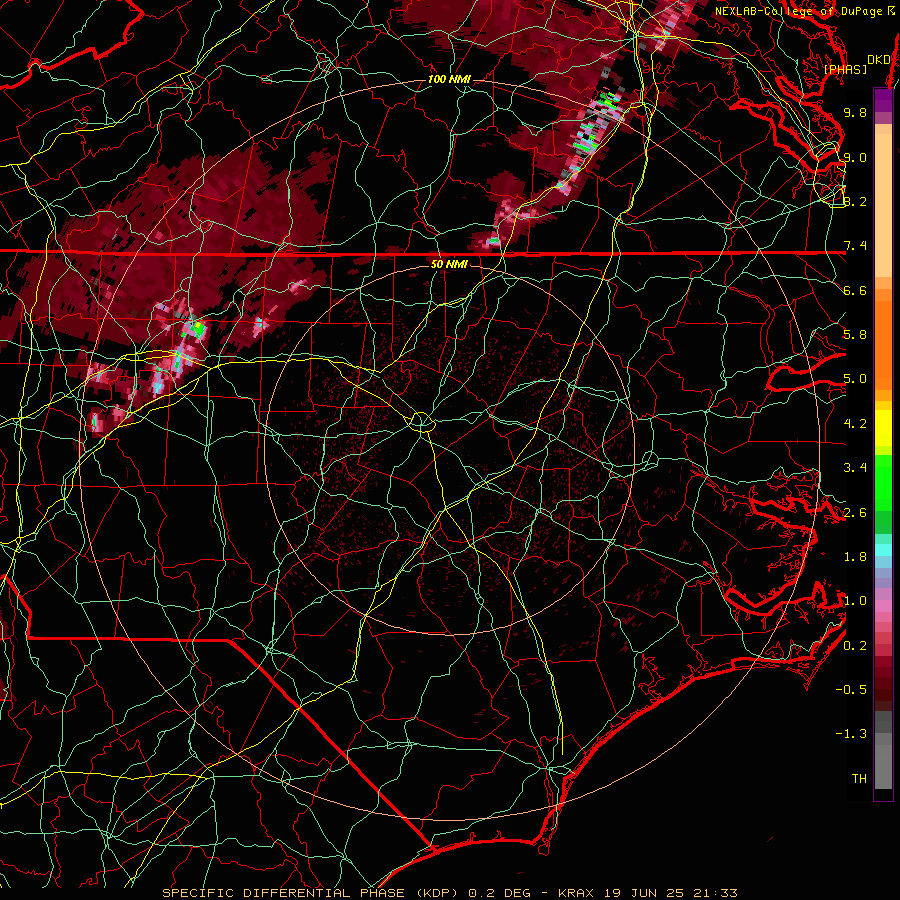Image resolution: width=900 pixels, height=900 pixels.
Task: Click the purple swatch atop the color bar
Action: coord(883,100)
